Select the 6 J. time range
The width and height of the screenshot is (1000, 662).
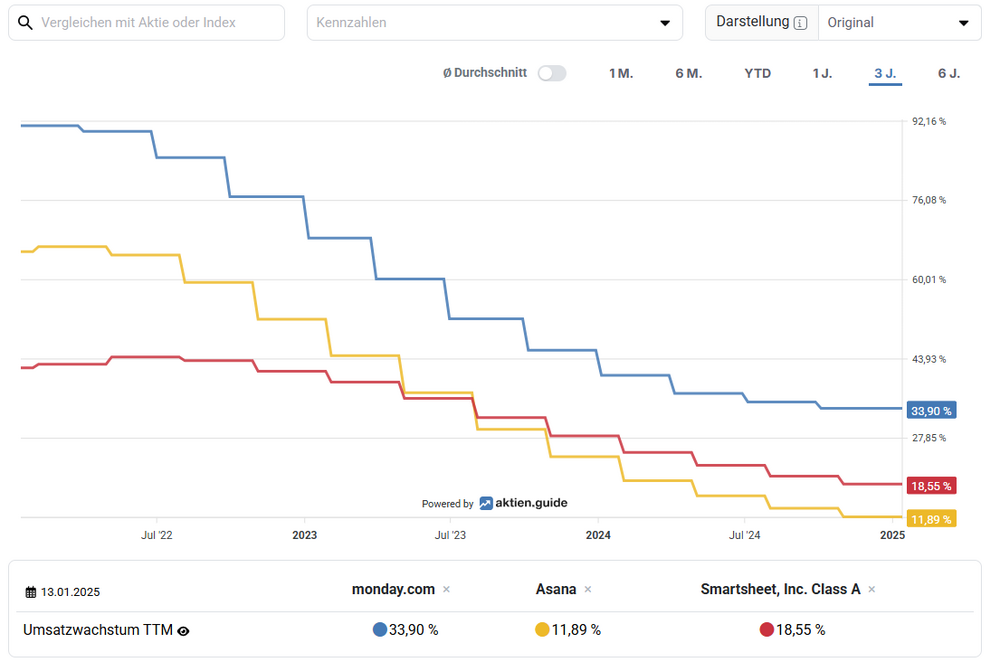click(949, 73)
